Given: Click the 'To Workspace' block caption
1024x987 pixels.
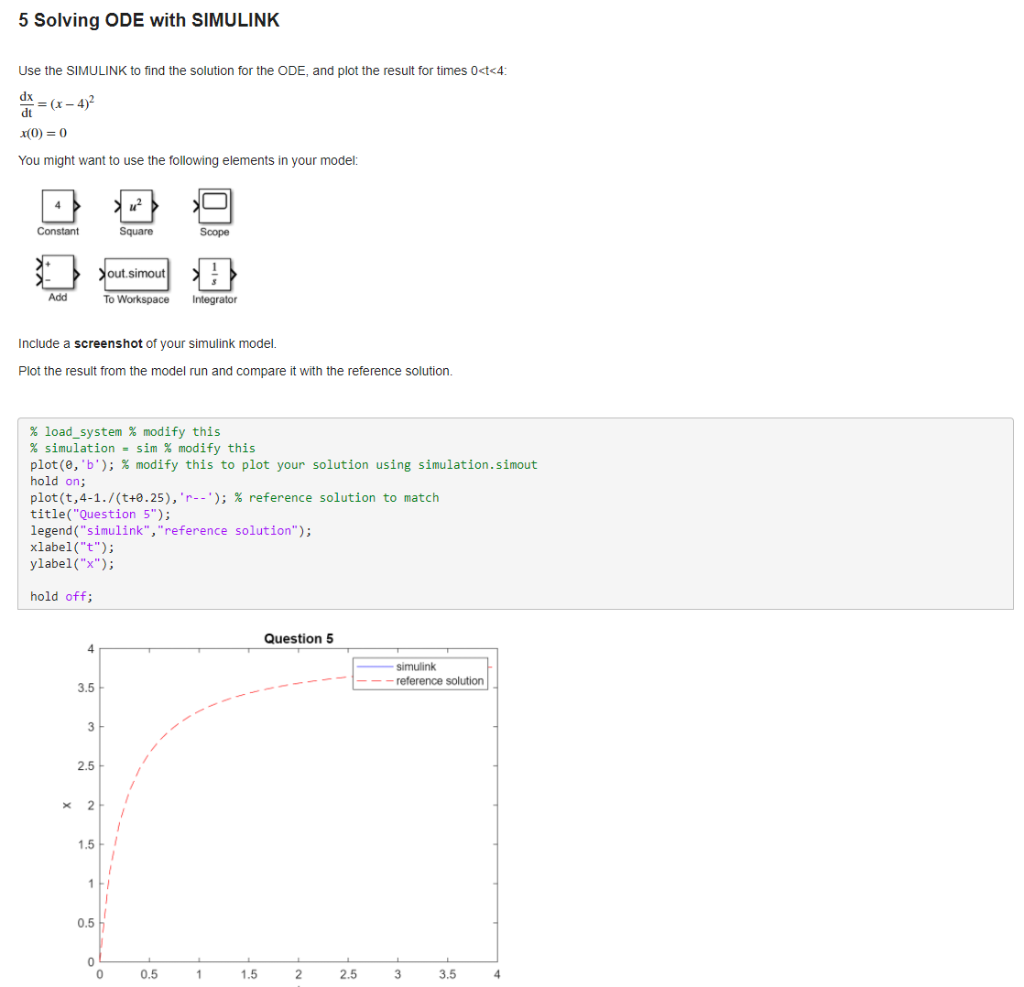Looking at the screenshot, I should tap(136, 299).
